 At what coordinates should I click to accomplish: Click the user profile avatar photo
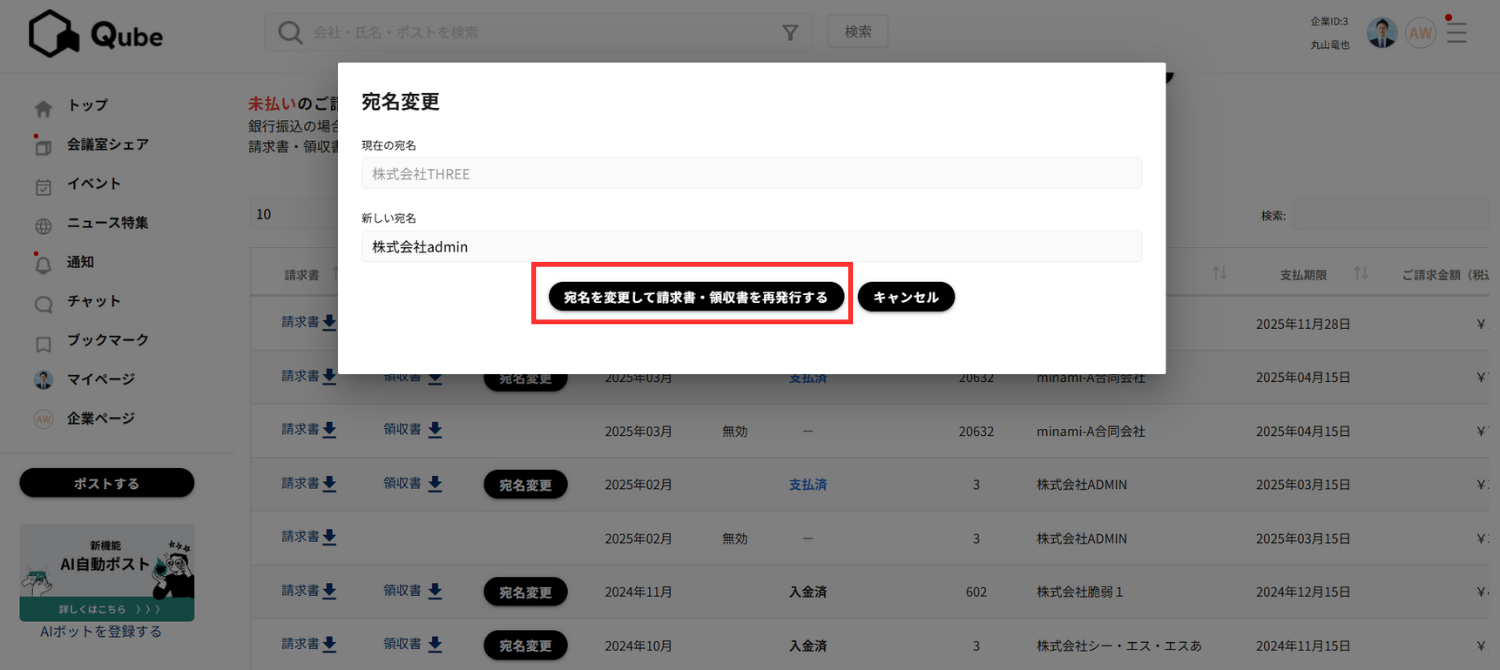pyautogui.click(x=1381, y=33)
